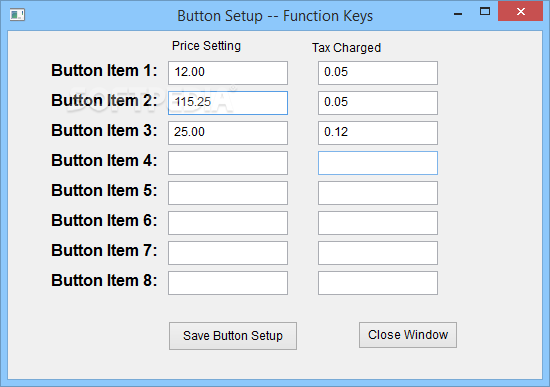Click the application icon in title bar
The image size is (550, 387).
[17, 15]
